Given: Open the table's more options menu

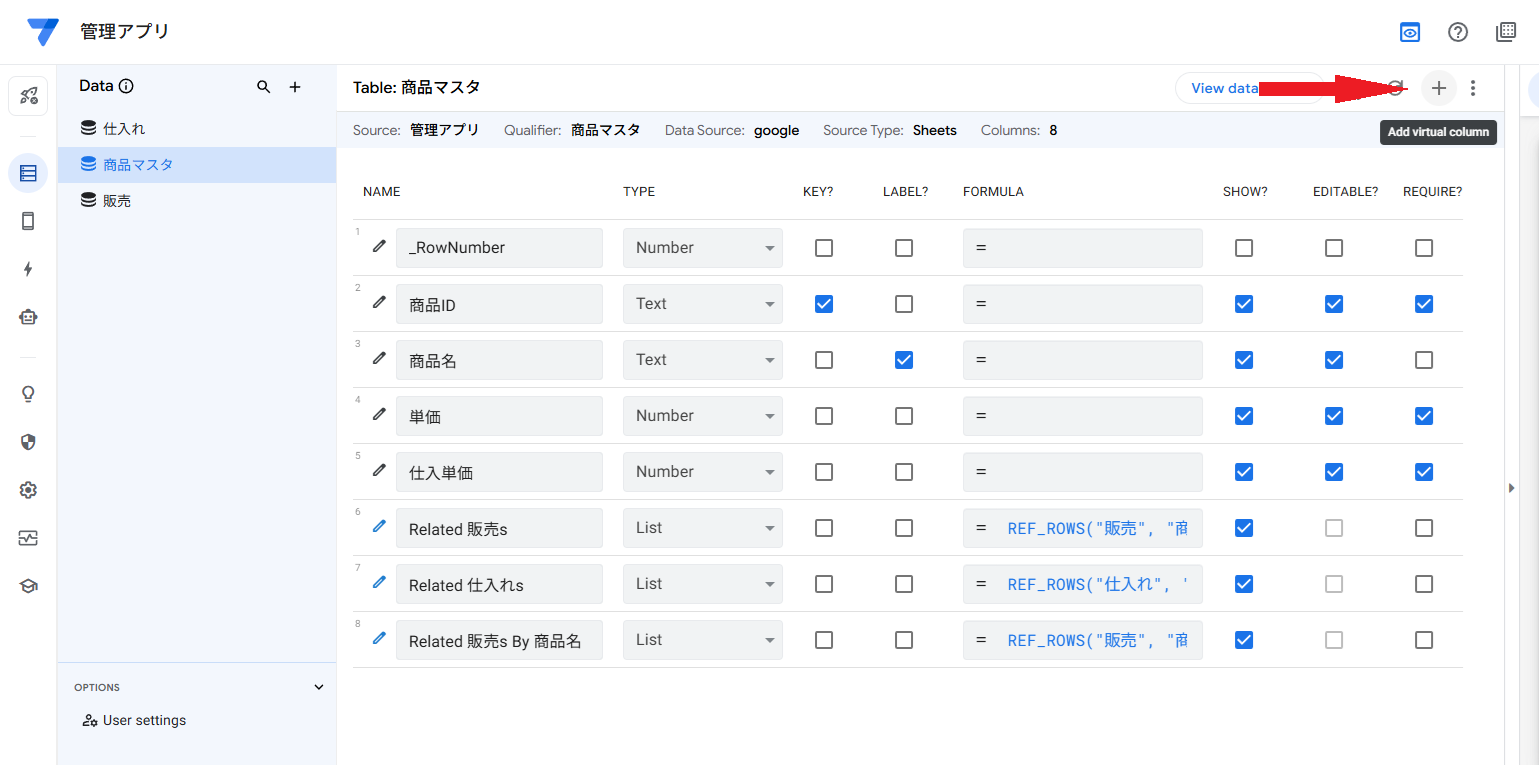Looking at the screenshot, I should pos(1473,88).
